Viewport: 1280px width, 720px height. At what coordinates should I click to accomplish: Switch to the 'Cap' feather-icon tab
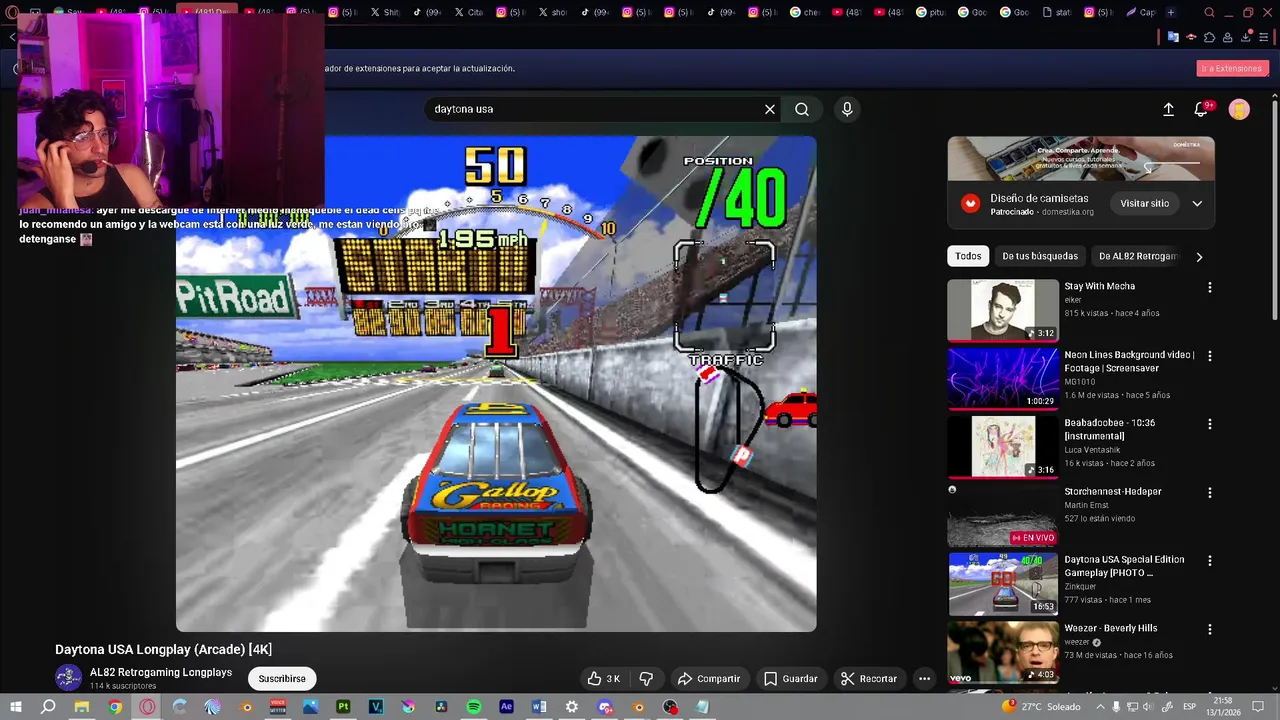(x=1141, y=12)
